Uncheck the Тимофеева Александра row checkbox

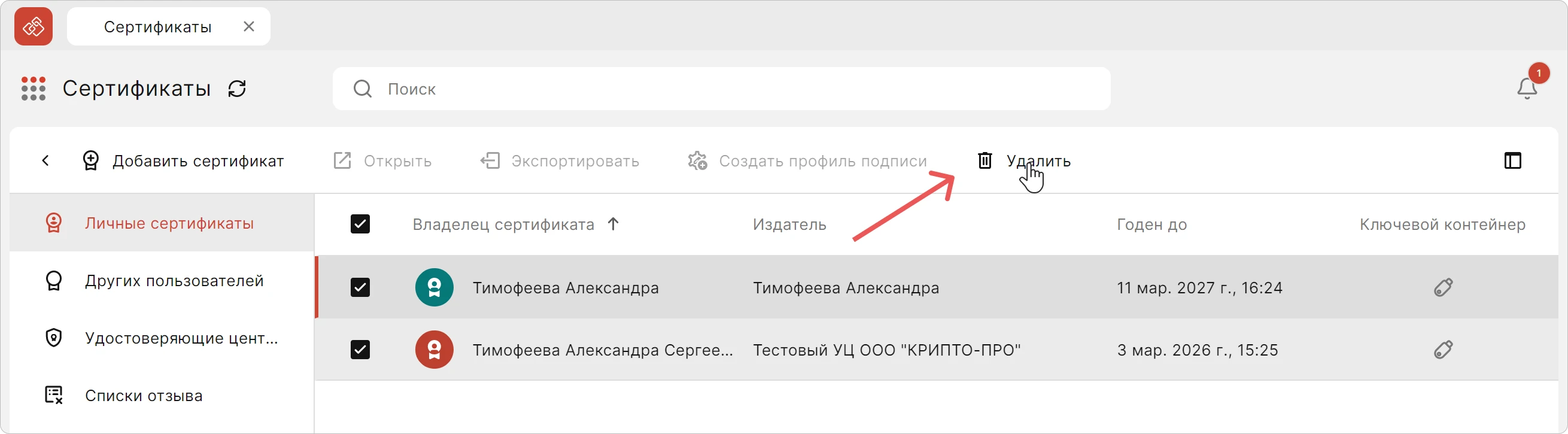click(360, 287)
